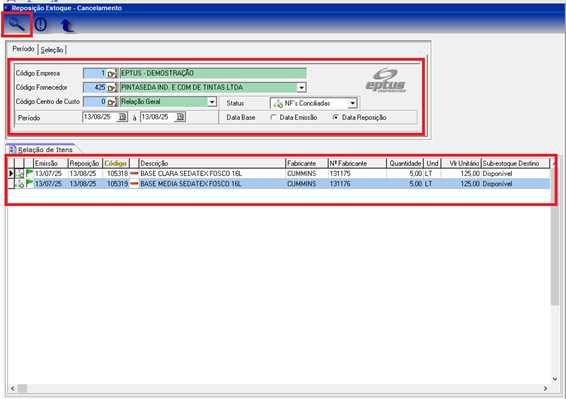Click status icon in the BASE MEDIA row
The width and height of the screenshot is (566, 399).
pos(19,184)
